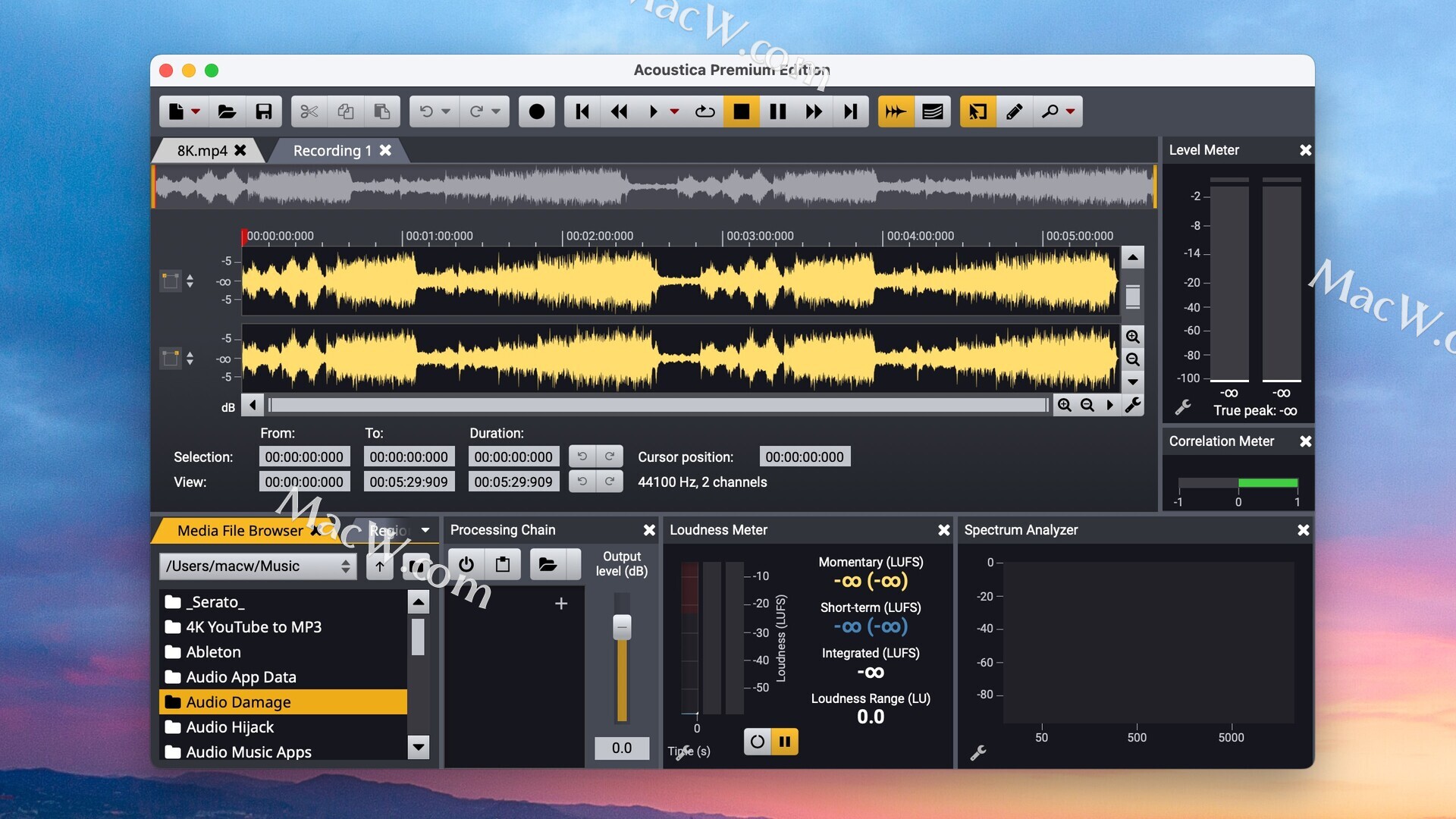This screenshot has width=1456, height=819.
Task: Close the Processing Chain panel
Action: 649,530
